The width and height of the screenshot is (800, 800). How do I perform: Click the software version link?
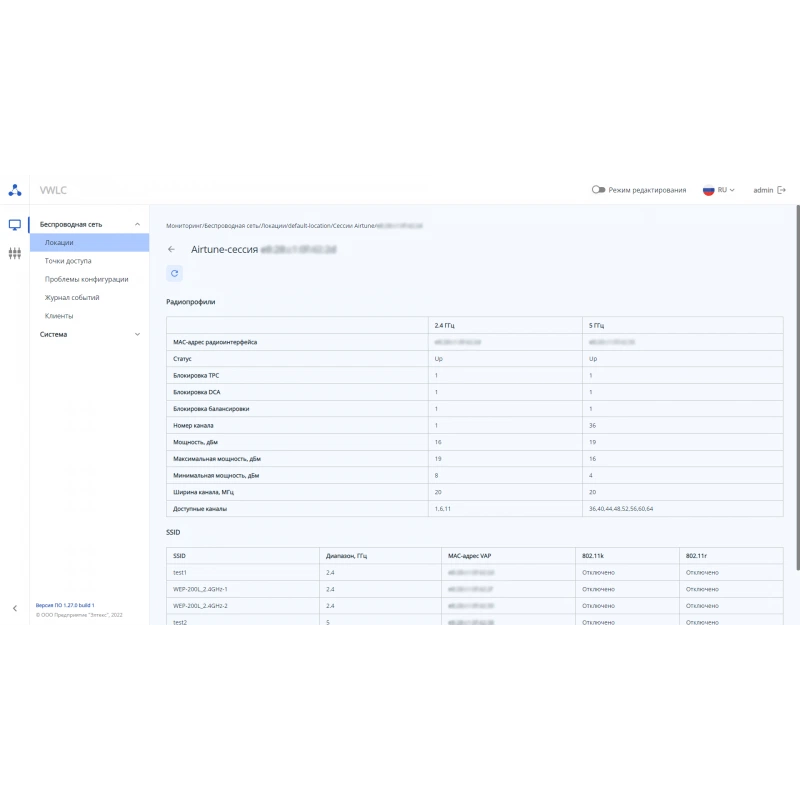click(65, 605)
